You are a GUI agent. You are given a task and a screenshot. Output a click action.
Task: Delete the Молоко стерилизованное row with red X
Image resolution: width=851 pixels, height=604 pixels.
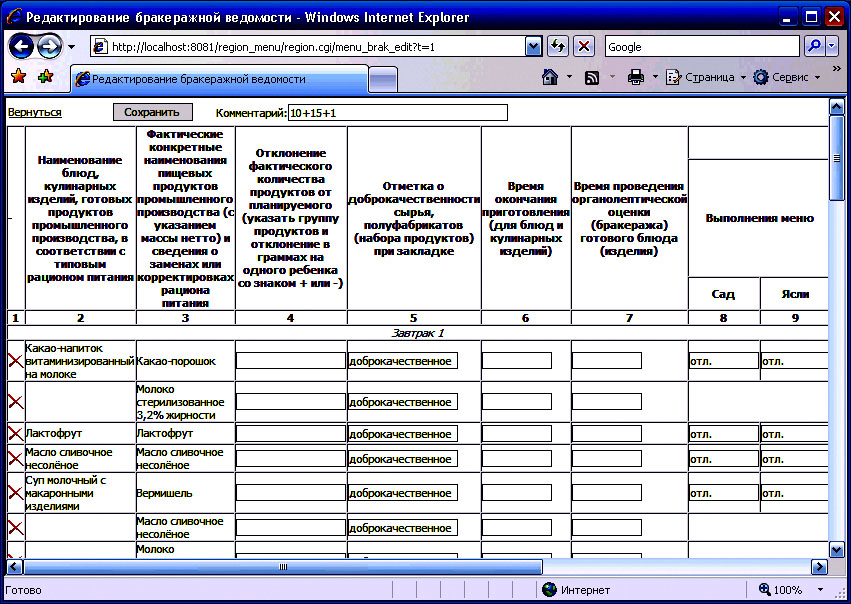16,402
